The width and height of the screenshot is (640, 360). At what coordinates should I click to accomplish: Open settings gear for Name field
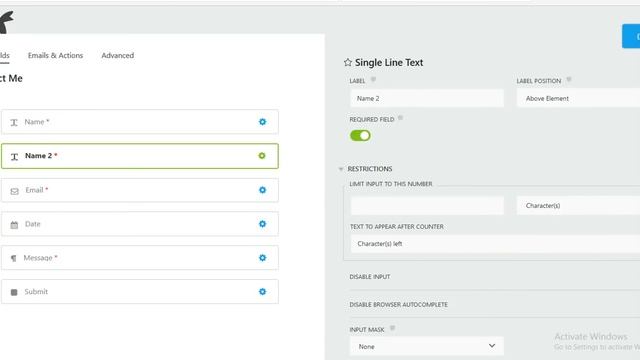click(262, 122)
